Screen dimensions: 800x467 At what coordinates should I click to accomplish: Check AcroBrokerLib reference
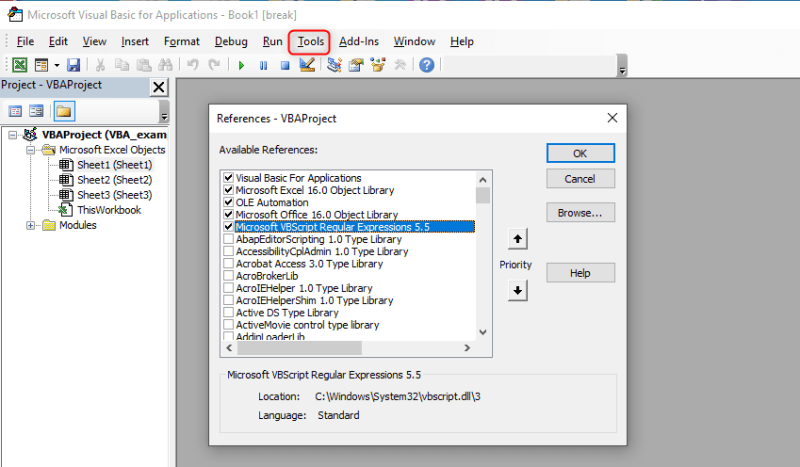[x=229, y=276]
